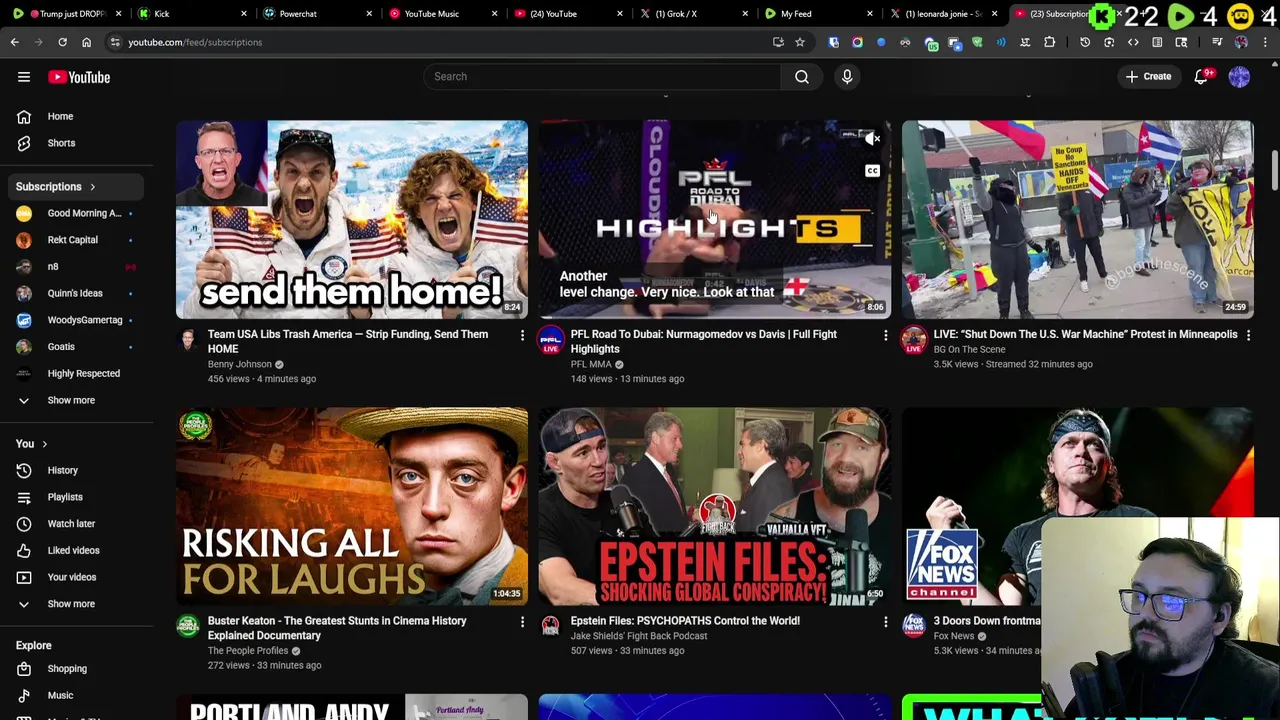The width and height of the screenshot is (1280, 720).
Task: Play the Buster Keaton documentary thumbnail
Action: [352, 505]
